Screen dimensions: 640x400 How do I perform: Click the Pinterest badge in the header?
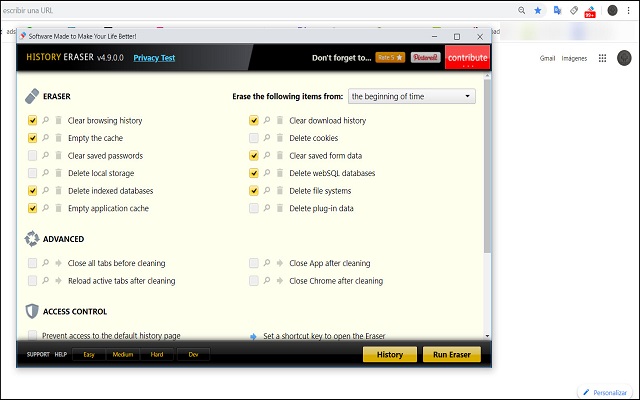[425, 58]
